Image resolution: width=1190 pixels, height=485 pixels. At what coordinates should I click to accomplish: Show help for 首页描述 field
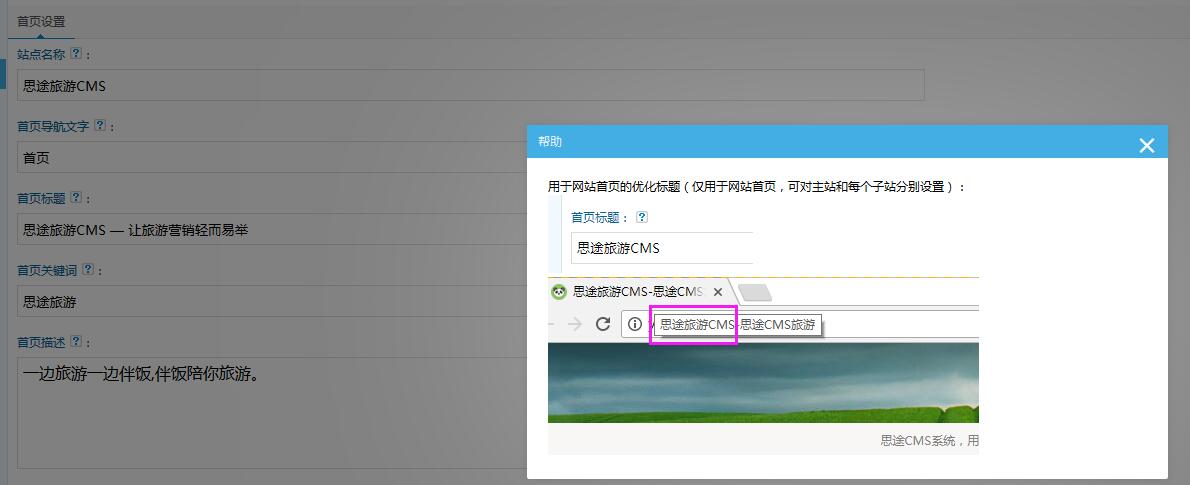76,342
